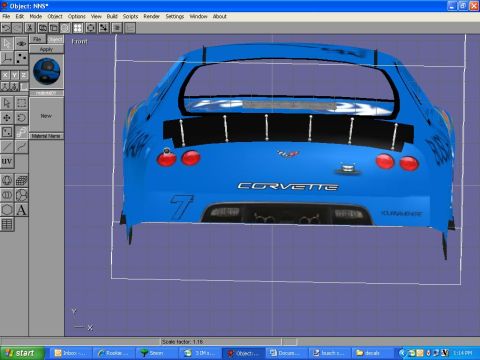
Task: Toggle the second coordinate system button below Y
Action: point(14,87)
